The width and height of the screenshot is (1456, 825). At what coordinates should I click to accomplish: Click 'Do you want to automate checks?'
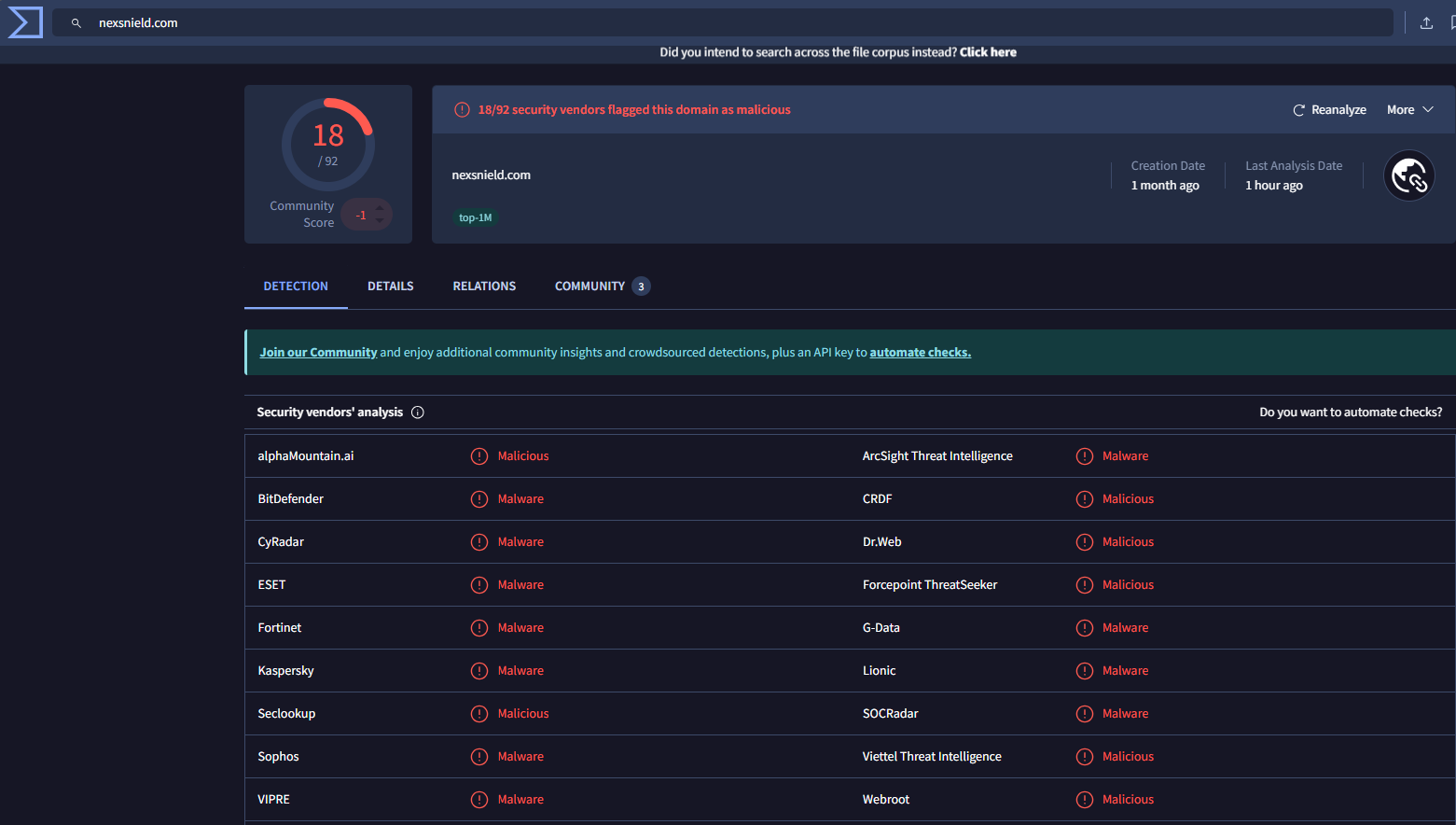[1350, 412]
